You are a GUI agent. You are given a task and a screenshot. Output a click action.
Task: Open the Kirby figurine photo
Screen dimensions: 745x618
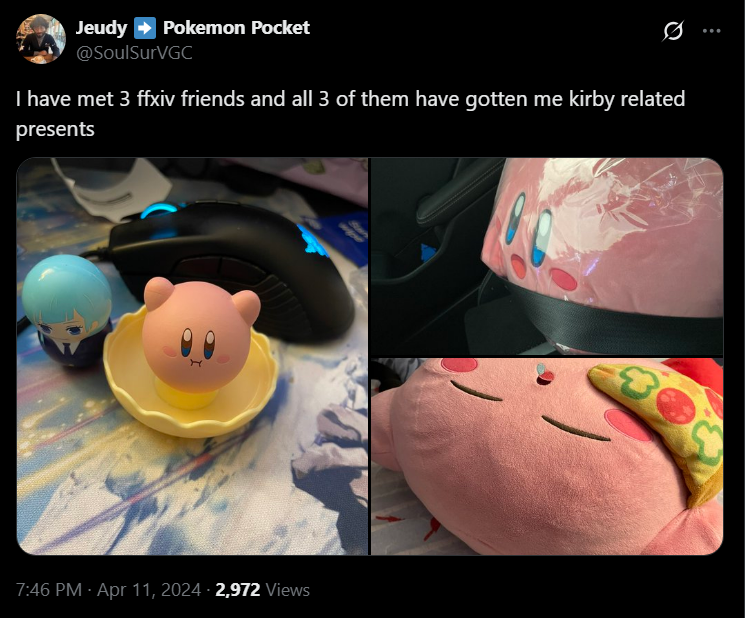(192, 356)
